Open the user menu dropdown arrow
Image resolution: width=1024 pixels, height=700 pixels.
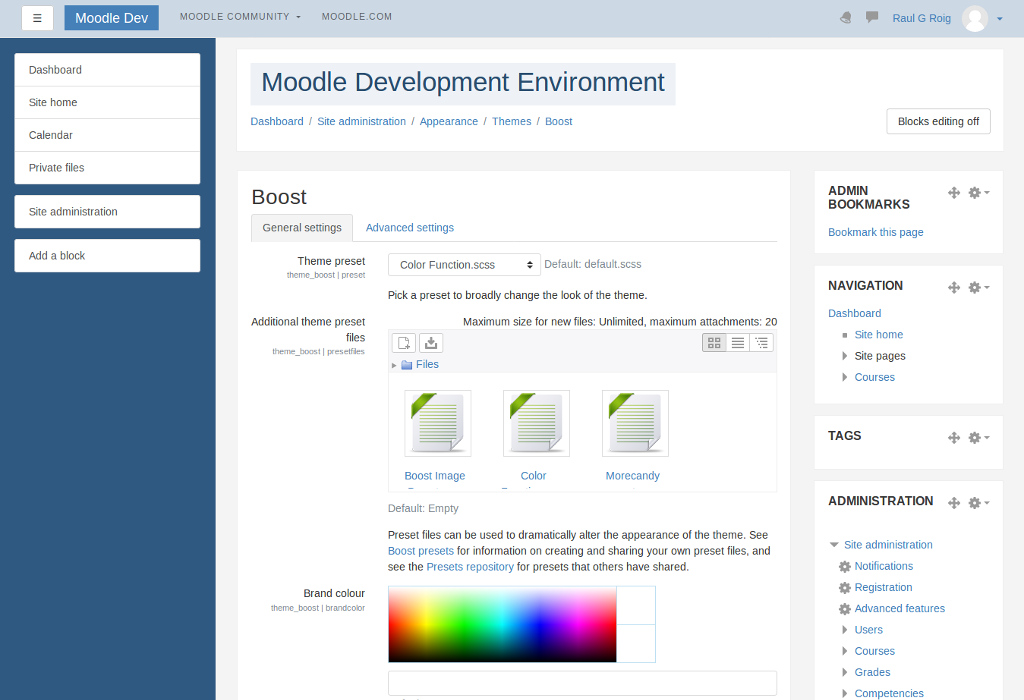(999, 19)
